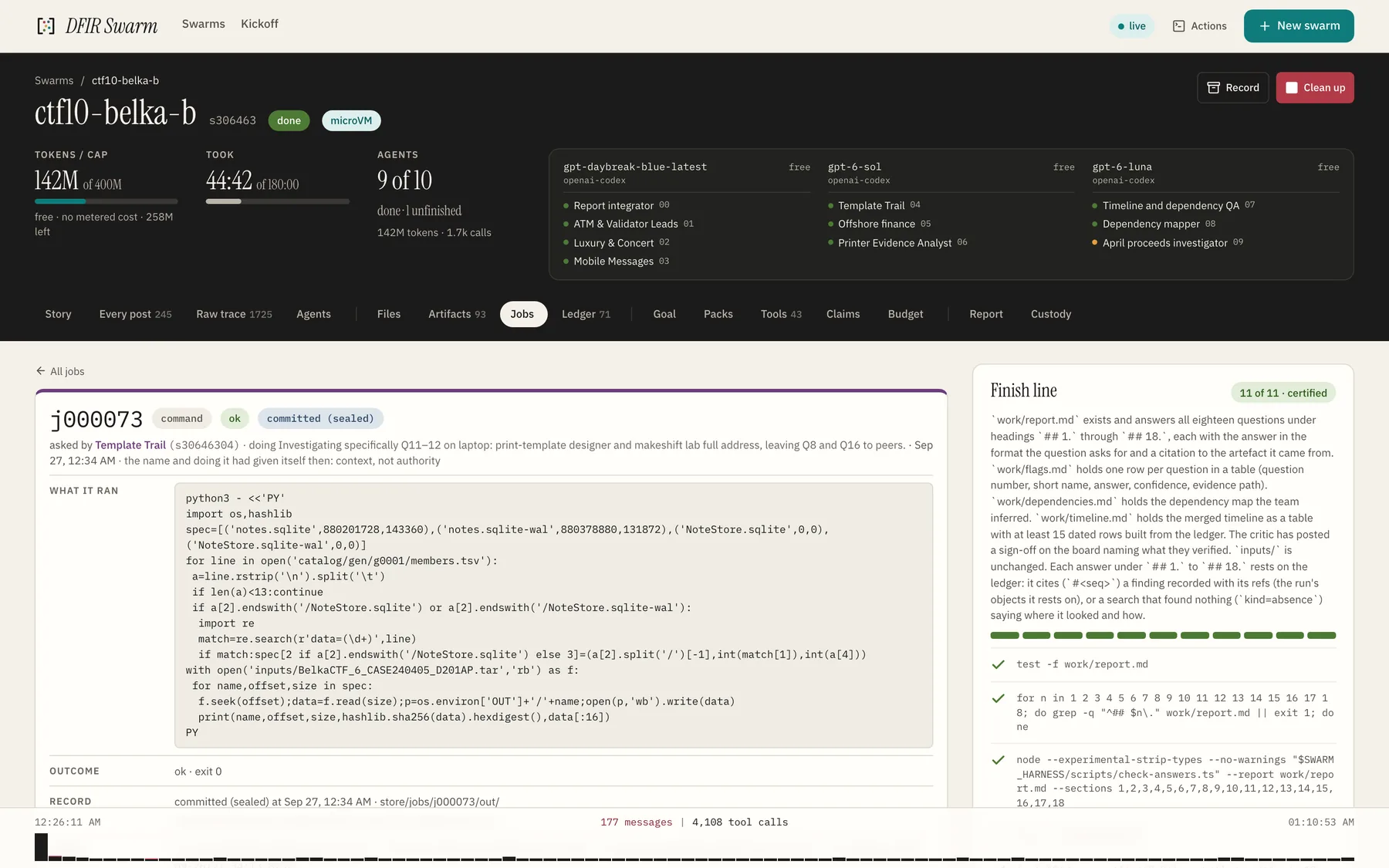
Task: Click the checkmark beside the grep loop check
Action: [998, 698]
